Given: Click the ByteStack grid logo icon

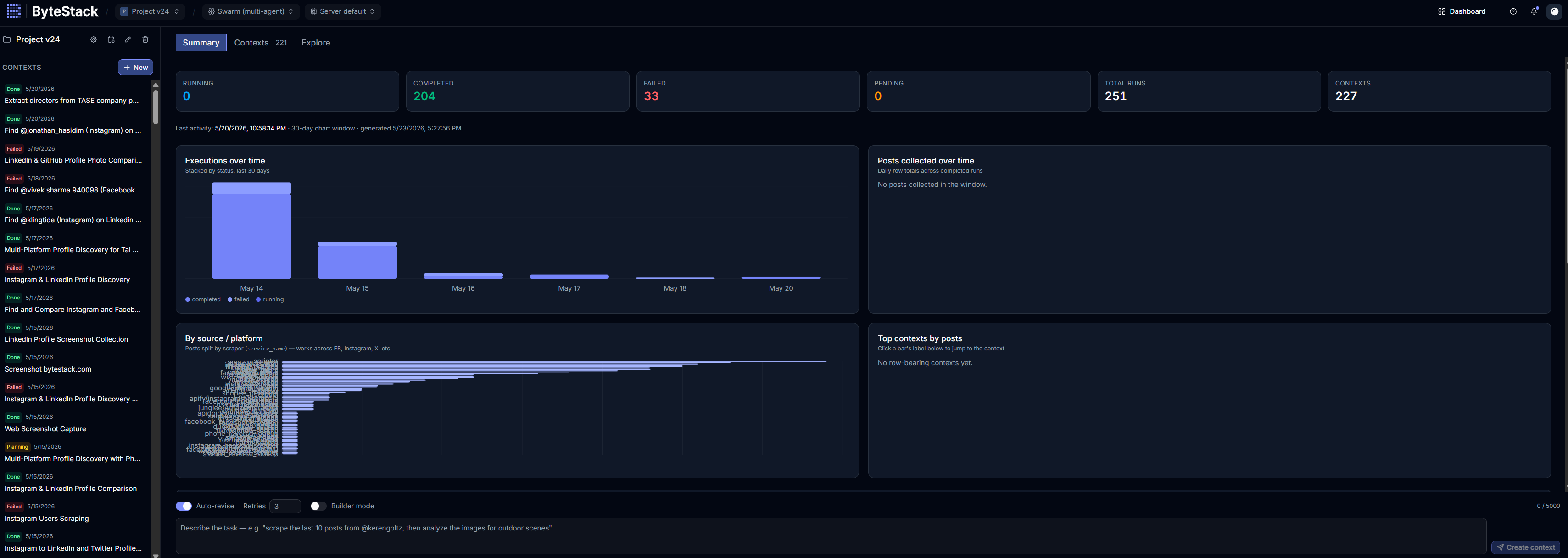Looking at the screenshot, I should [x=13, y=11].
